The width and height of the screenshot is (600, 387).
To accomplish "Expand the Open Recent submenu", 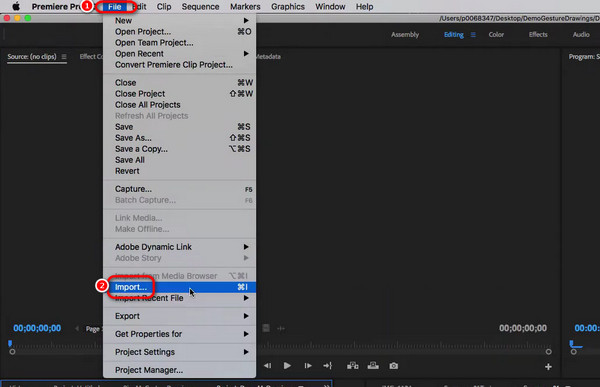I will point(179,54).
